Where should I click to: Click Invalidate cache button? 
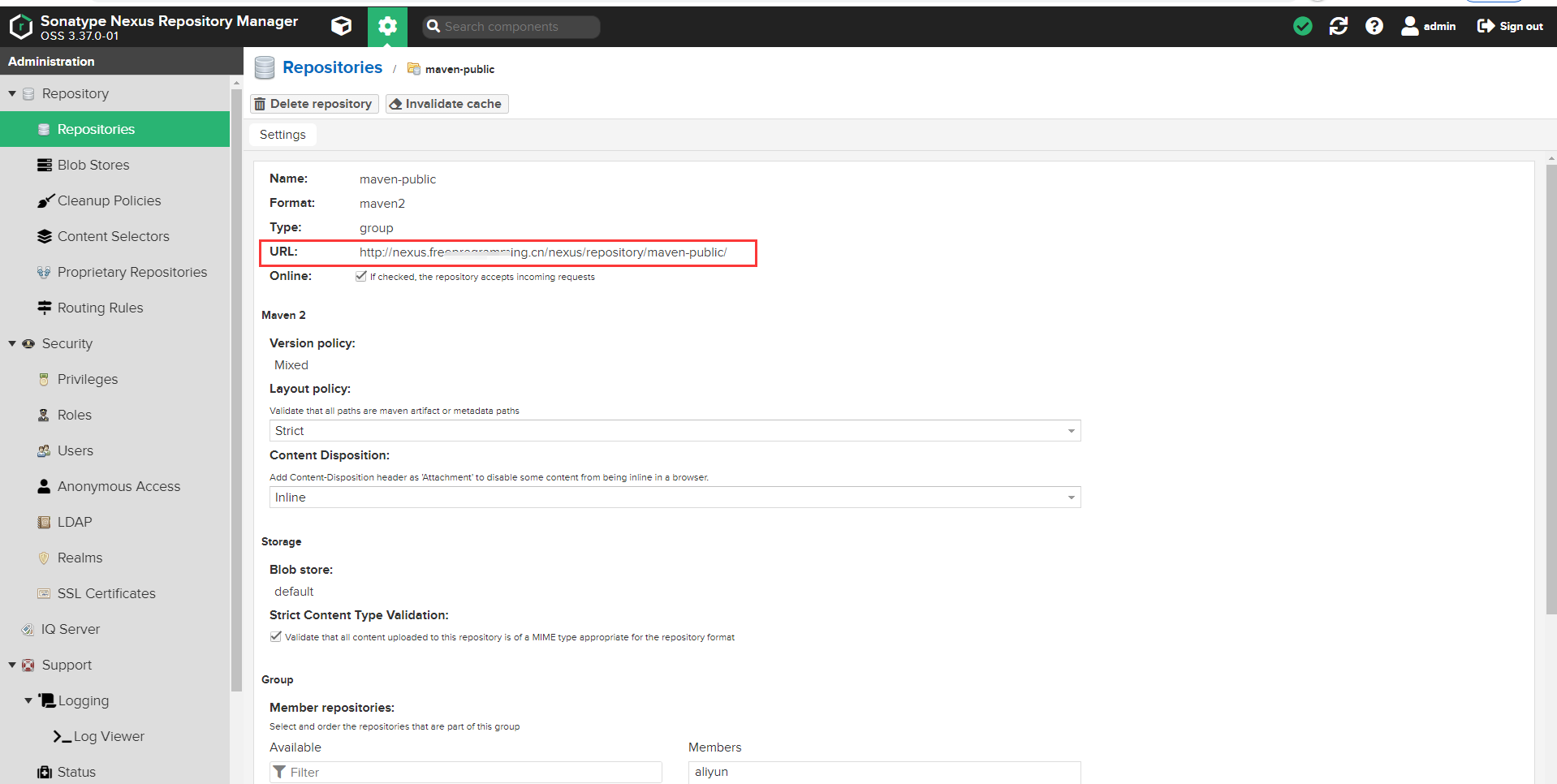tap(446, 104)
